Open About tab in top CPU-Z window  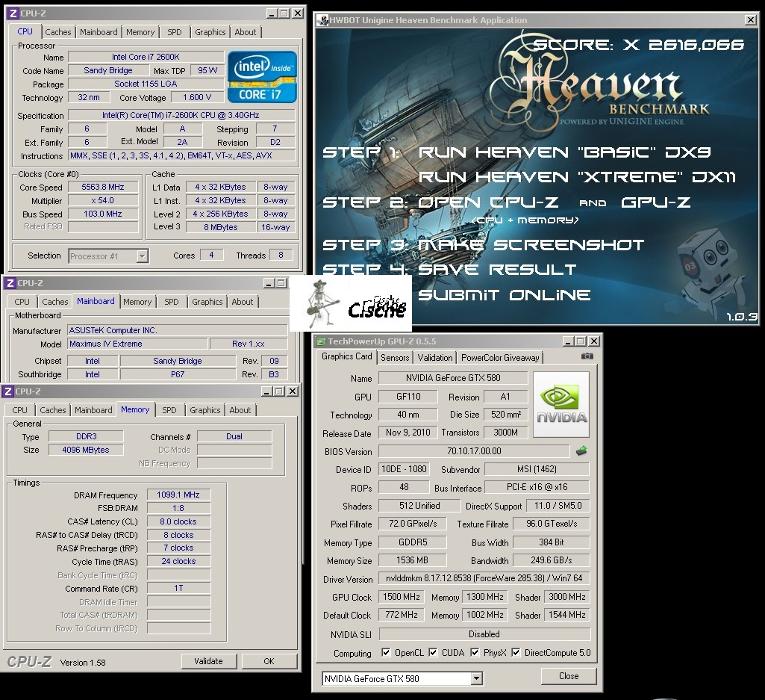pyautogui.click(x=245, y=32)
